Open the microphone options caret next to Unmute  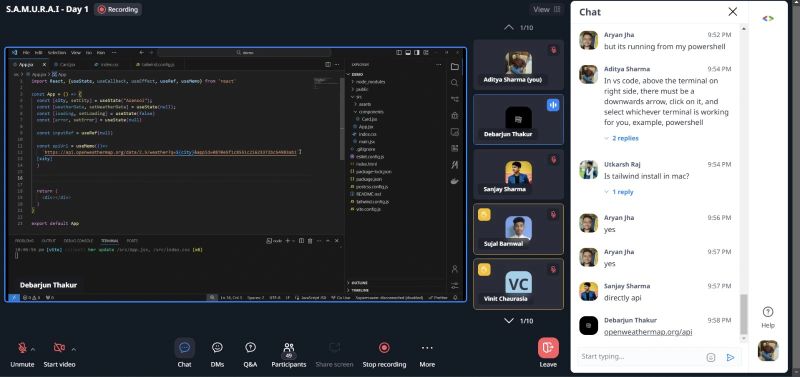[x=33, y=349]
